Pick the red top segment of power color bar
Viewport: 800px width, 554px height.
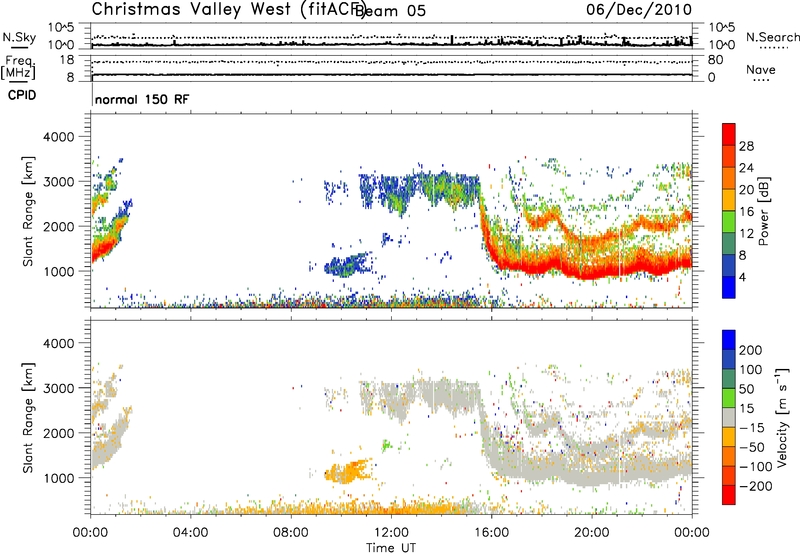click(729, 134)
